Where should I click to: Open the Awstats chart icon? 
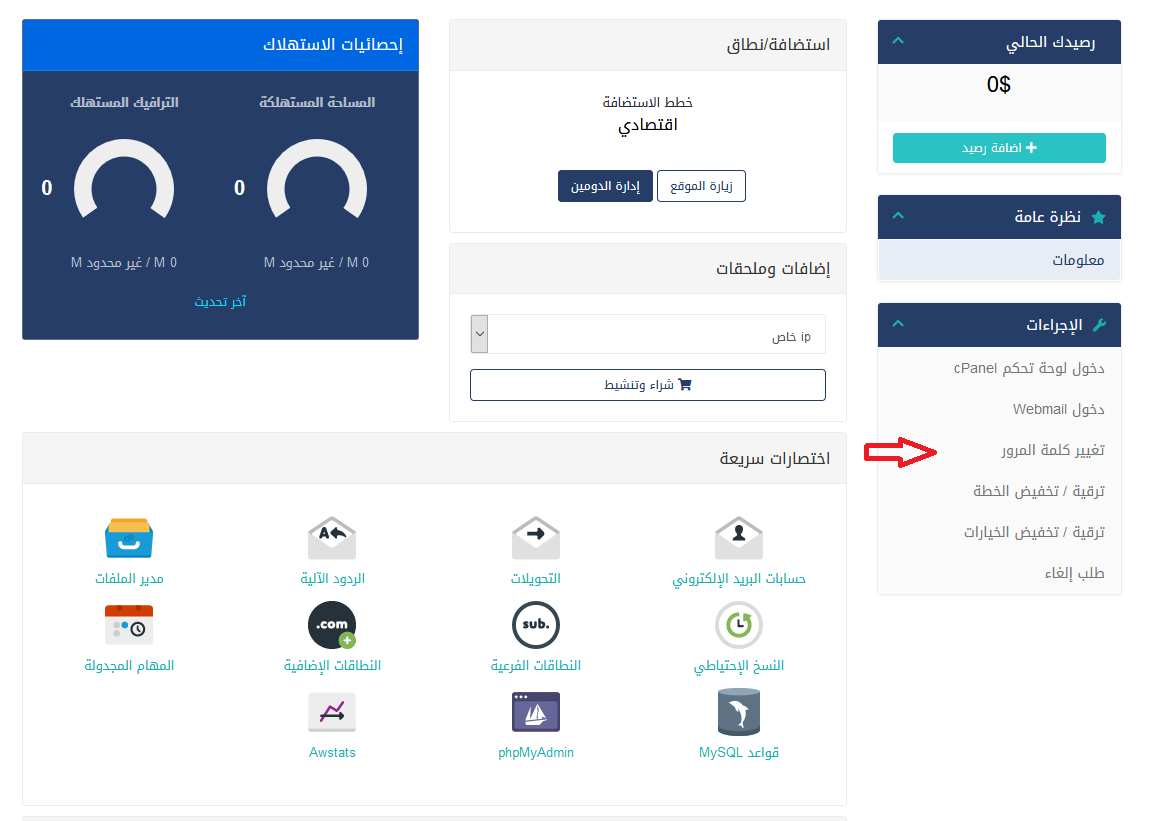point(332,712)
